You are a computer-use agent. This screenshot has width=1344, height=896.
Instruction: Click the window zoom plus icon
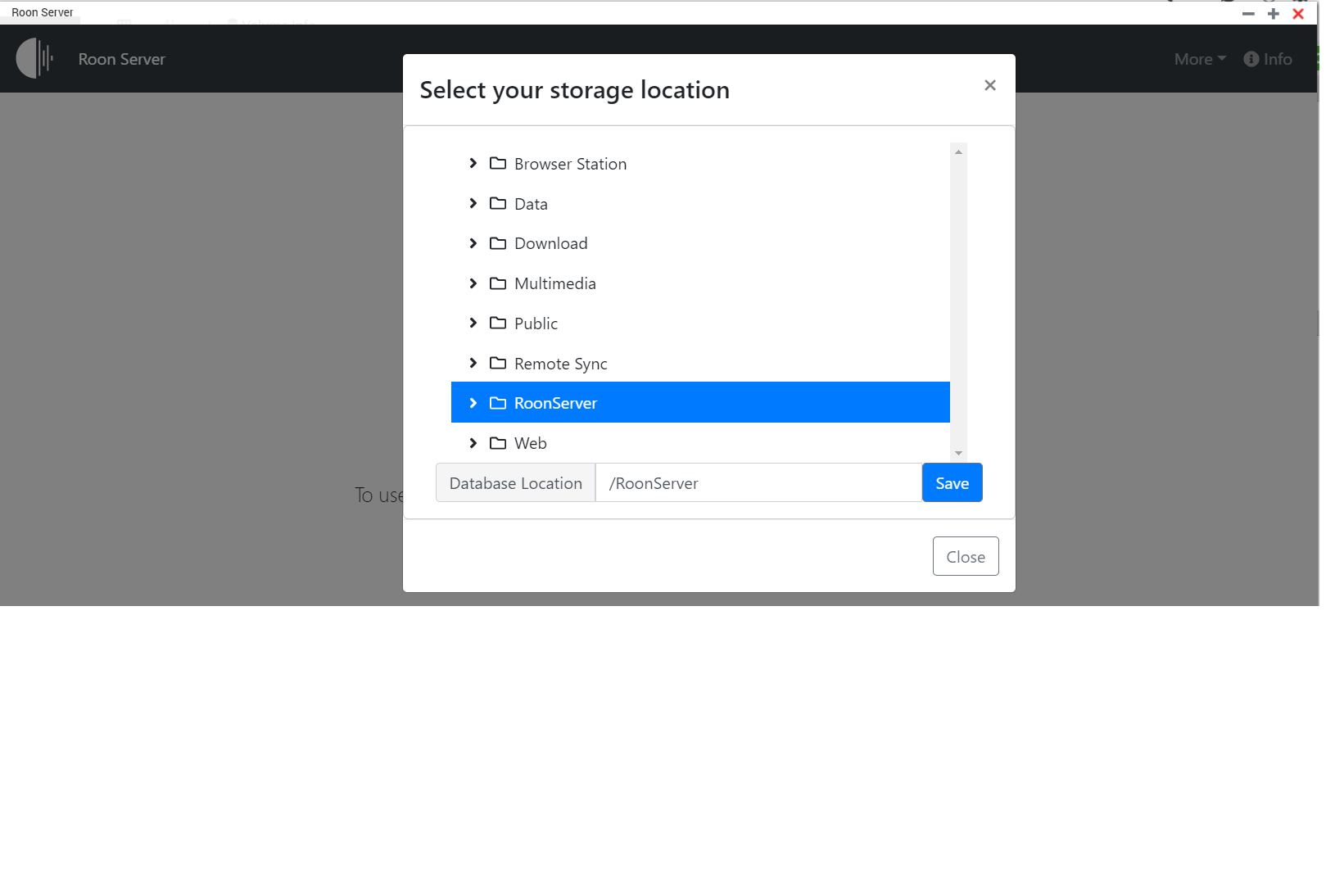[1273, 14]
